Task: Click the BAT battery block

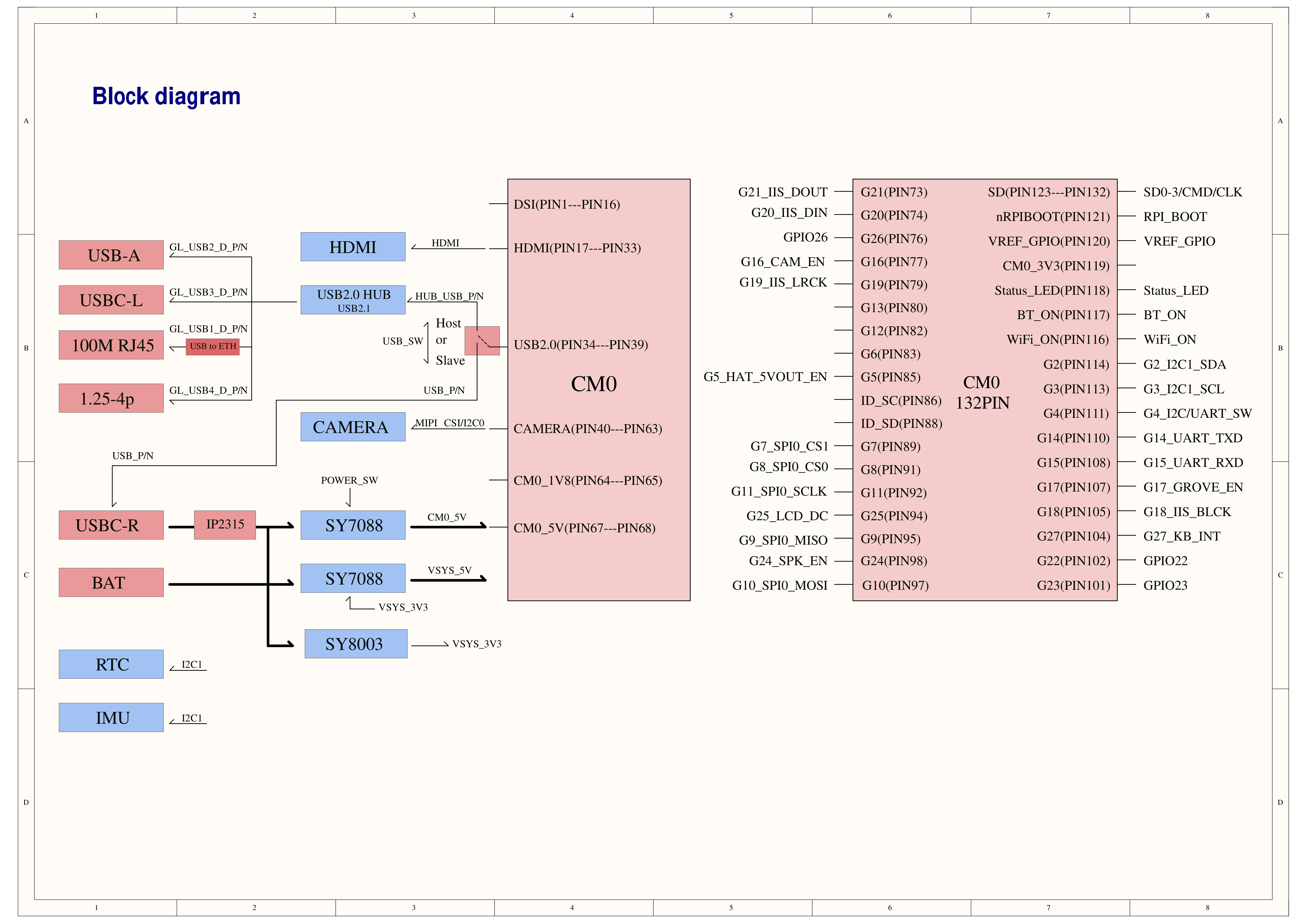Action: tap(111, 582)
